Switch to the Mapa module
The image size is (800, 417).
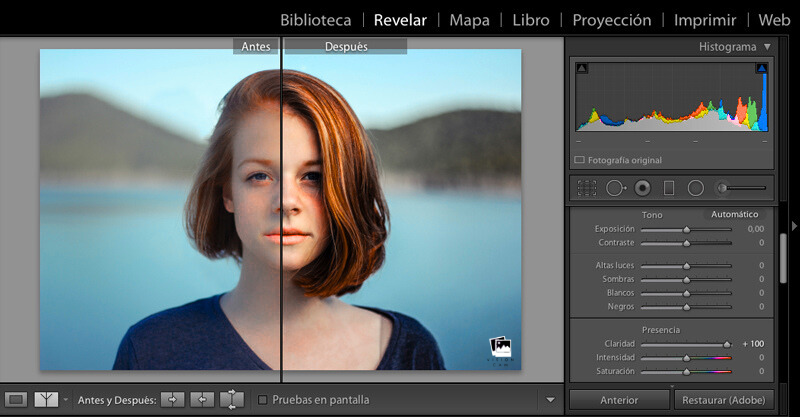[469, 20]
